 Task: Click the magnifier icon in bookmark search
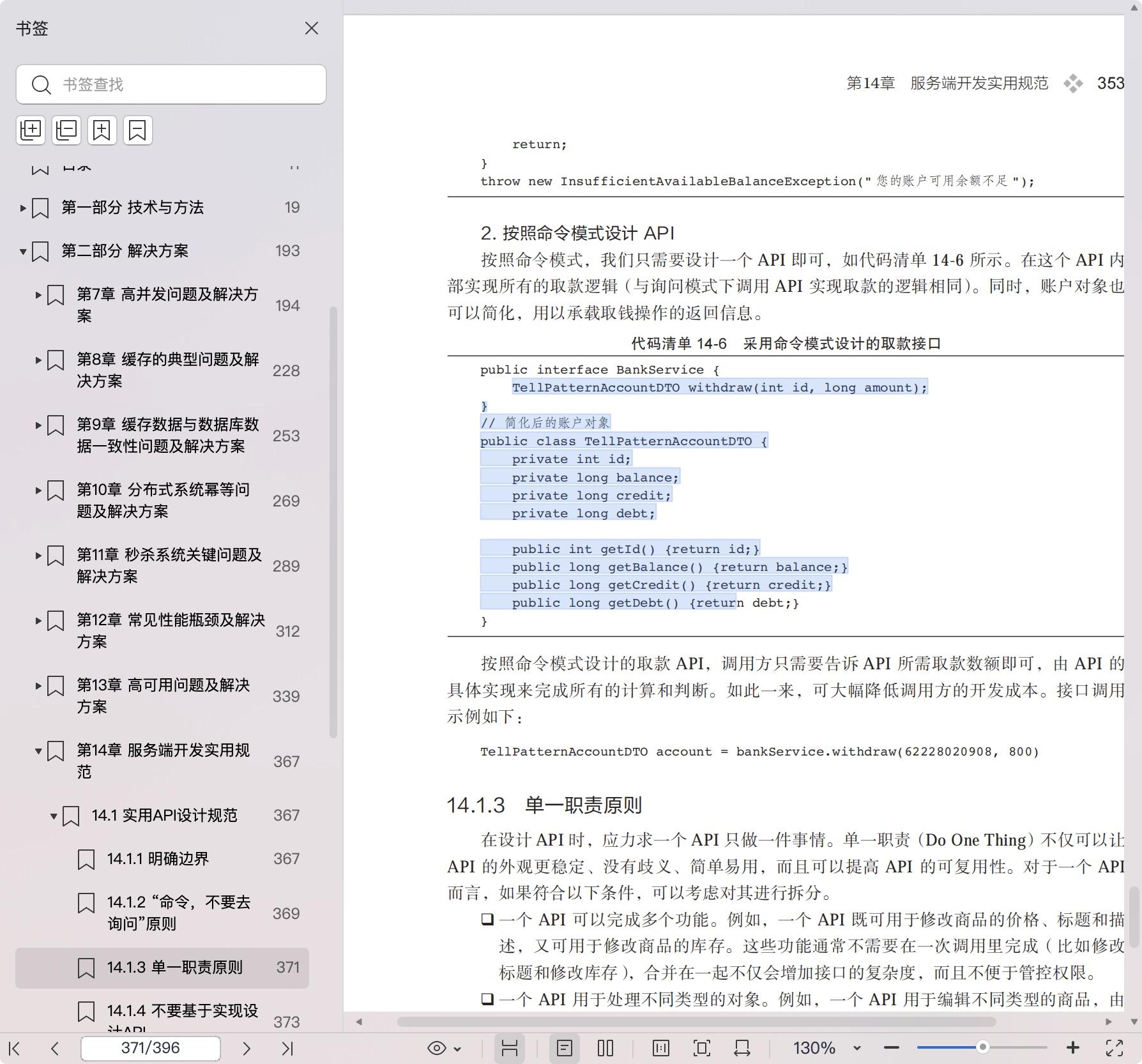42,85
